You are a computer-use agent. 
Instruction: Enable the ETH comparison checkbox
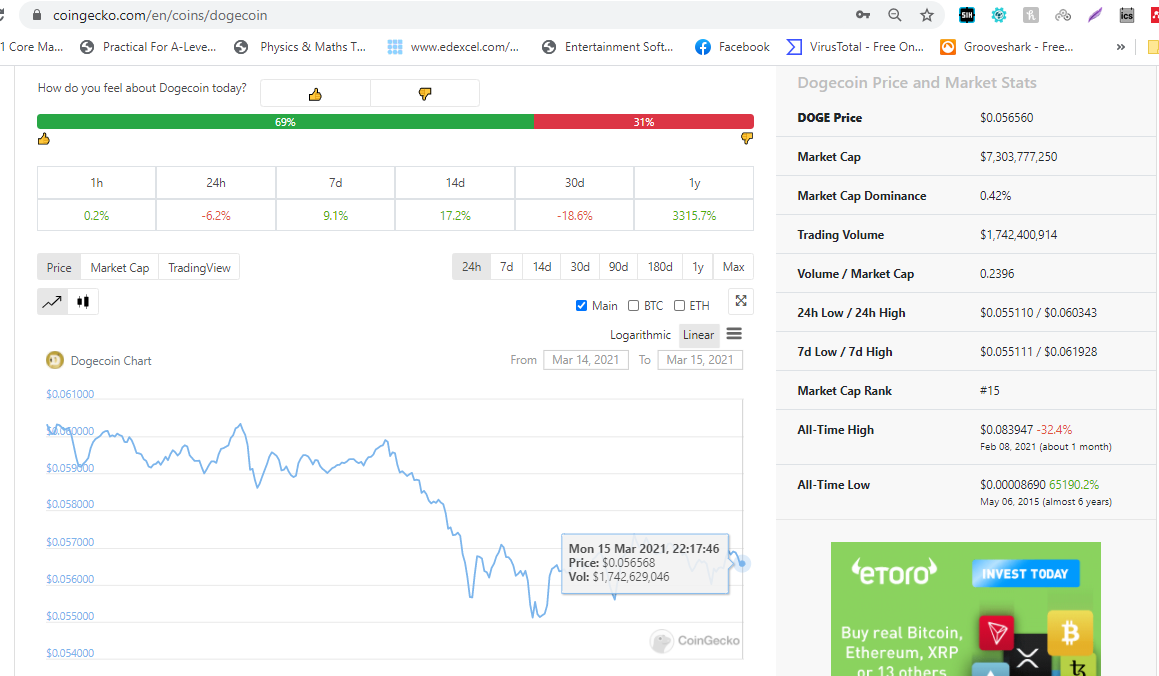(679, 306)
